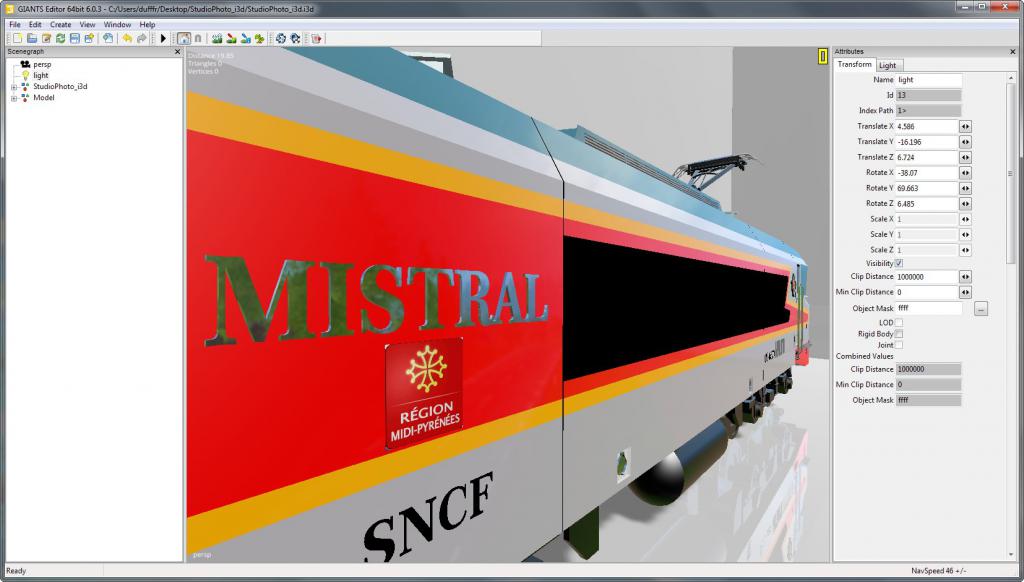
Task: Click the Ready status bar text
Action: click(x=16, y=571)
